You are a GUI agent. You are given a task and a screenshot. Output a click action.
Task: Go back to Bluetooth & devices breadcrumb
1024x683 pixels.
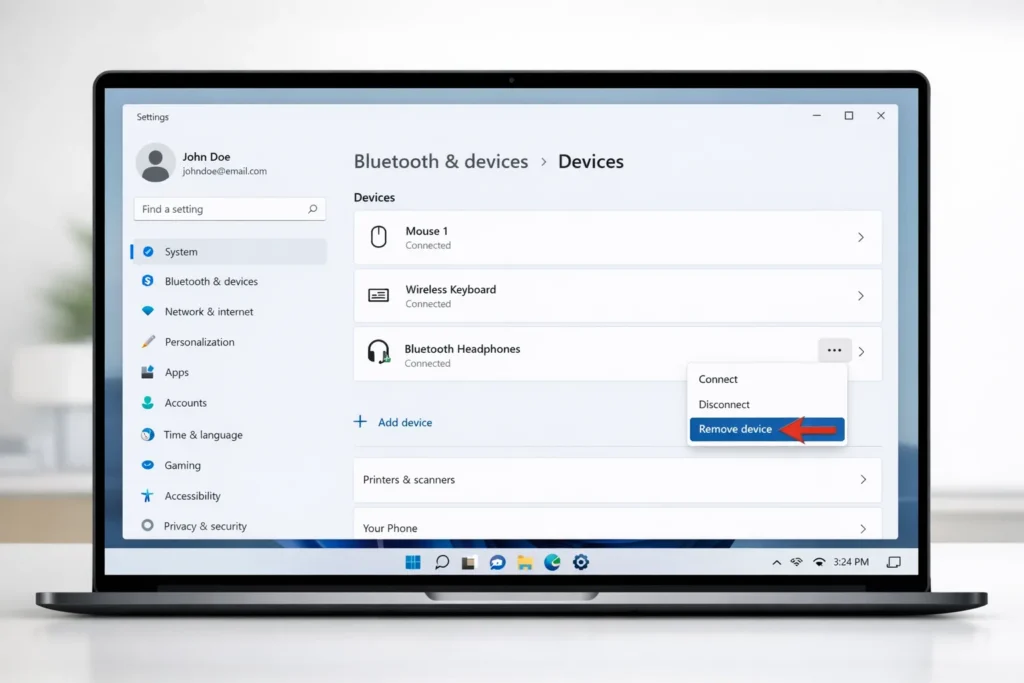pyautogui.click(x=441, y=162)
